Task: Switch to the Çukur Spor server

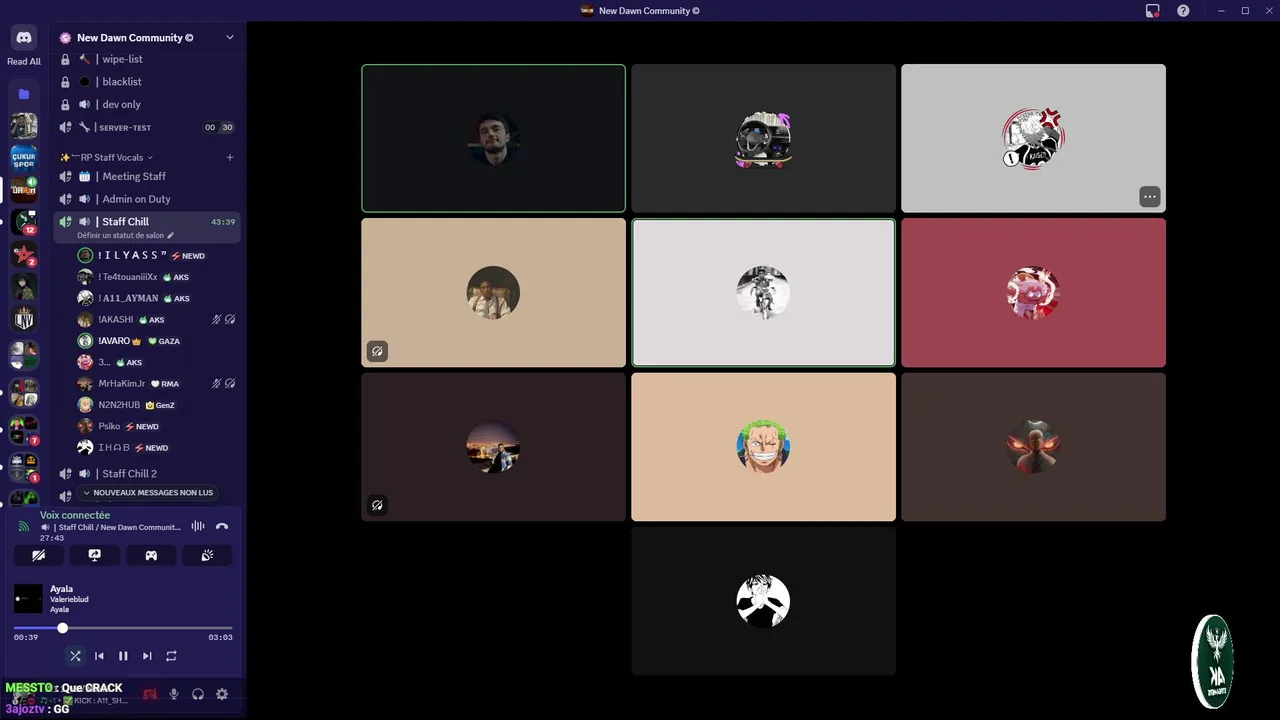Action: pos(24,157)
